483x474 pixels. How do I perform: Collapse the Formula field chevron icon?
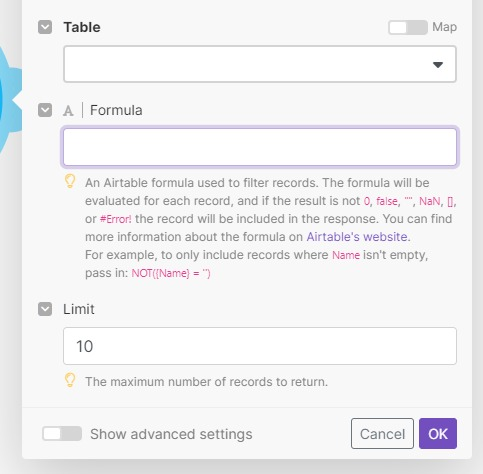45,110
